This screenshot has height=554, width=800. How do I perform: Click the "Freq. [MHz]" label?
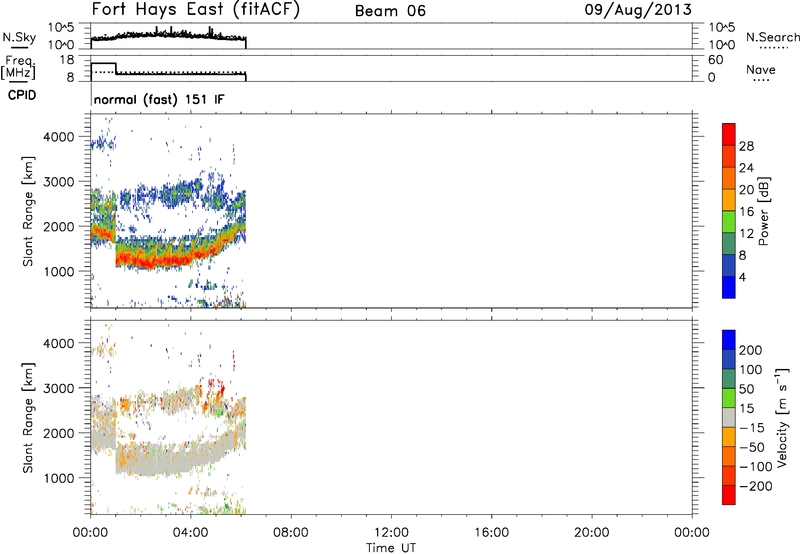tap(18, 67)
